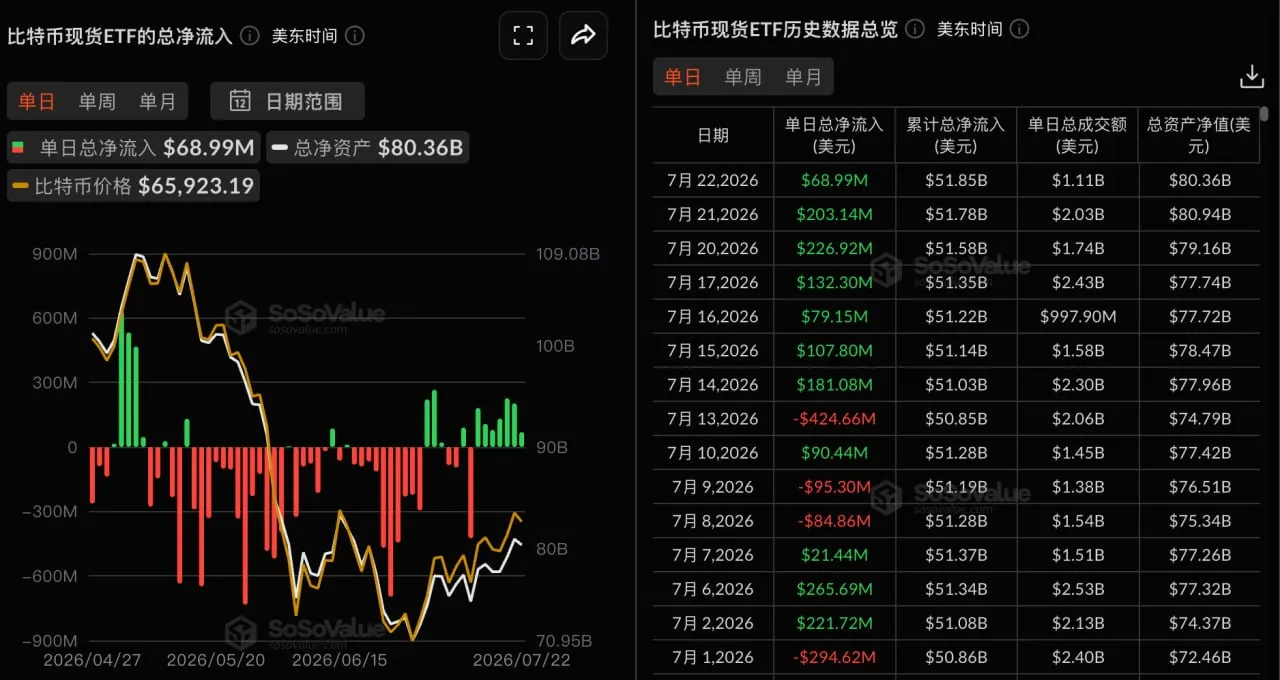Click the $80.94B net asset cell
Viewport: 1280px width, 680px height.
[1199, 214]
